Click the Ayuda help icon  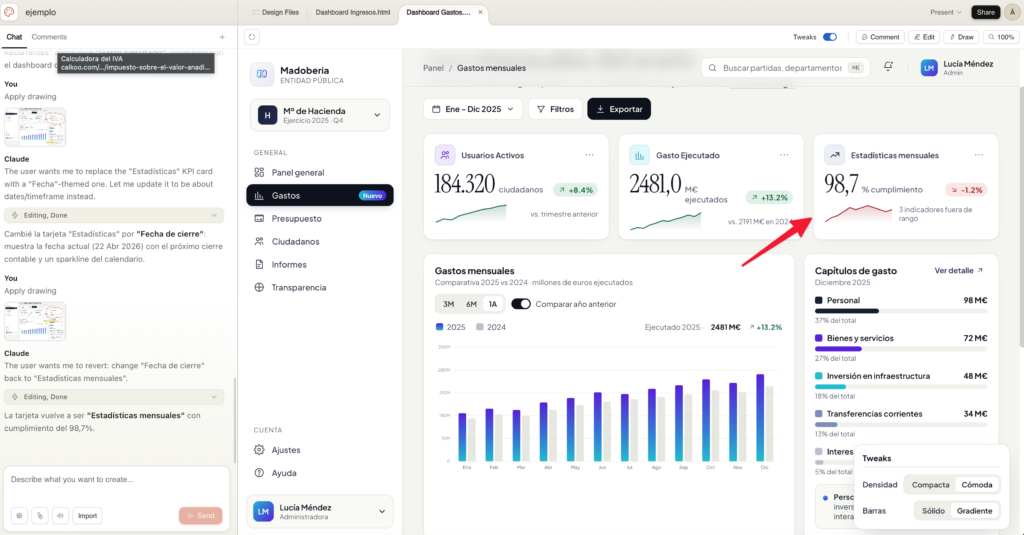[x=260, y=473]
